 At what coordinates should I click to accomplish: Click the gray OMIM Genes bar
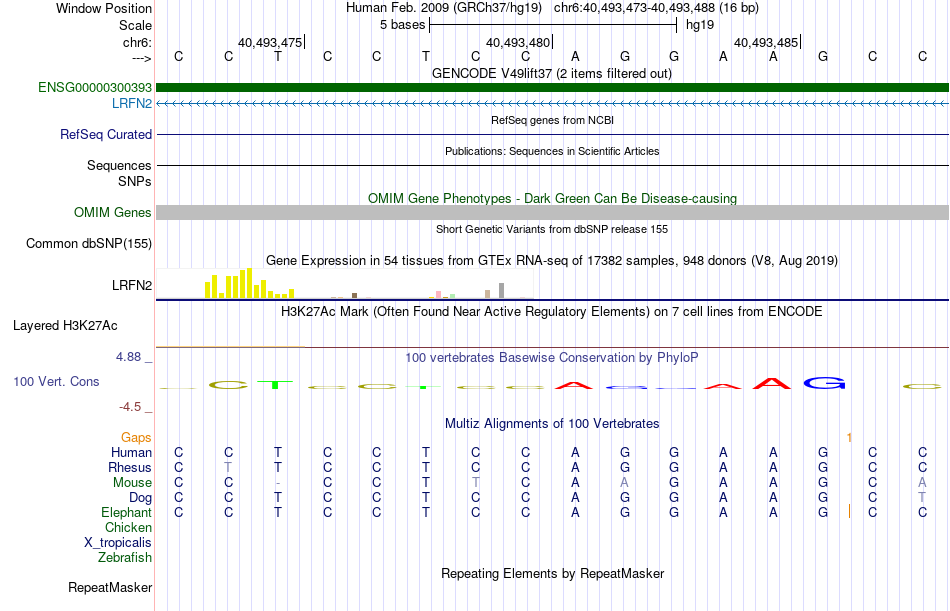click(552, 212)
